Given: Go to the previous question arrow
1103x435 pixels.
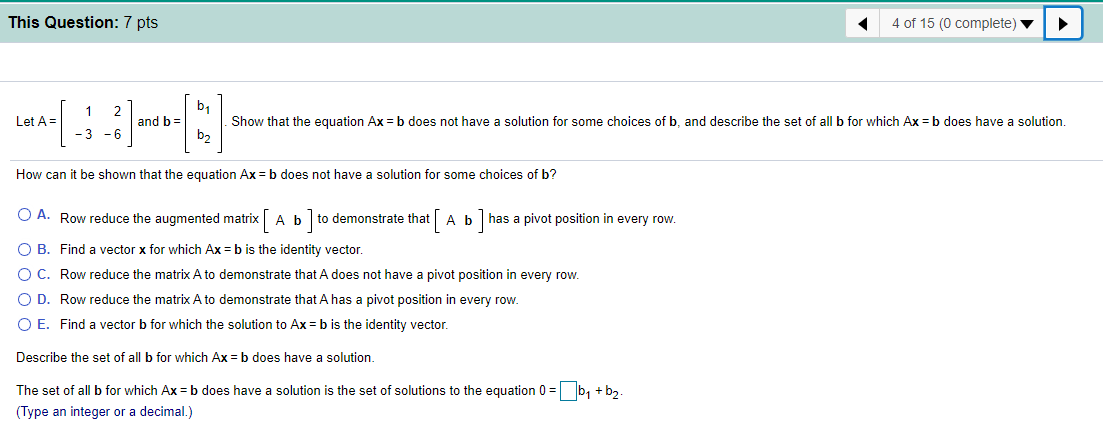Looking at the screenshot, I should pos(863,23).
